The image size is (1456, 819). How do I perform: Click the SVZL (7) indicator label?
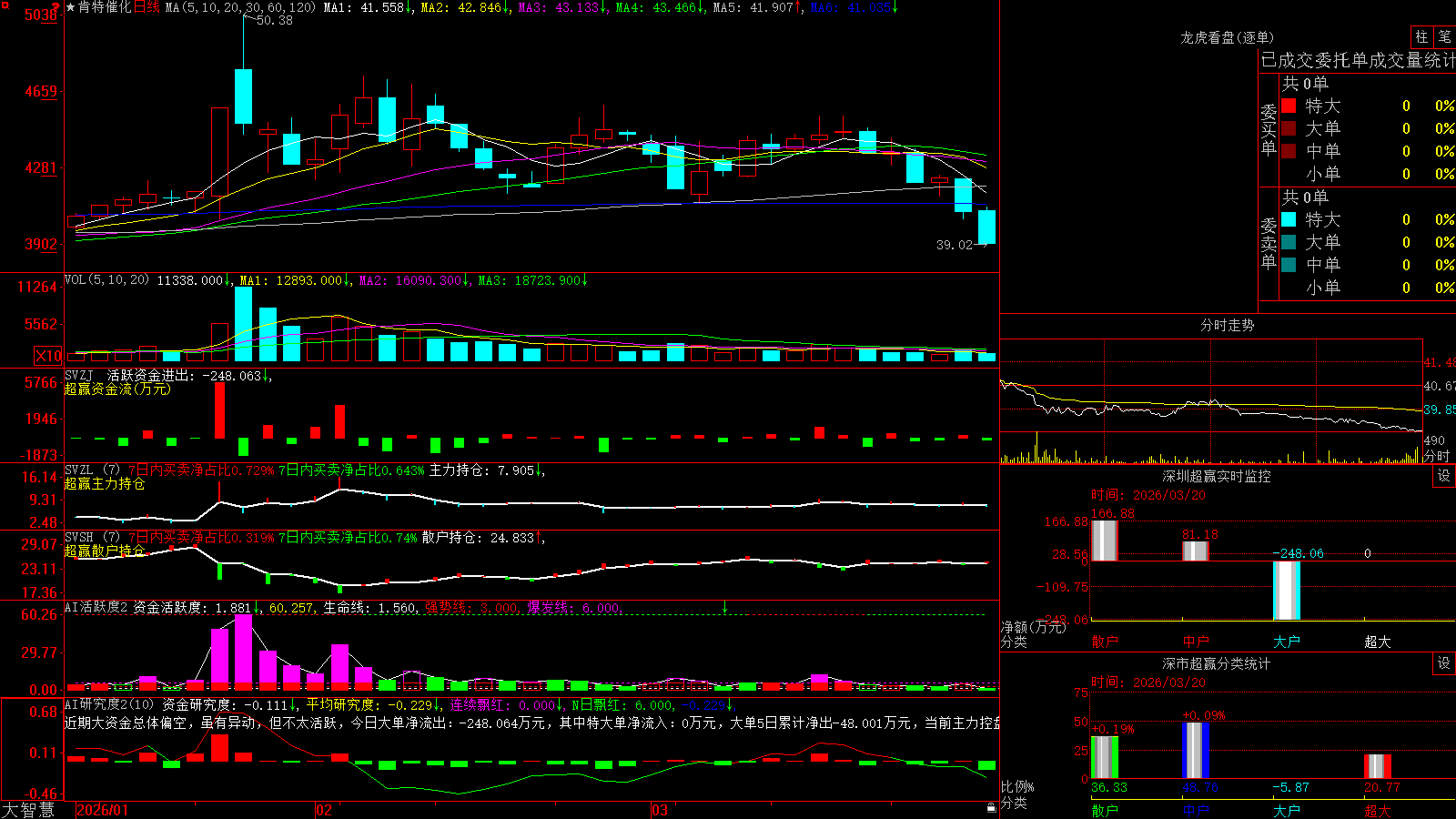click(92, 470)
